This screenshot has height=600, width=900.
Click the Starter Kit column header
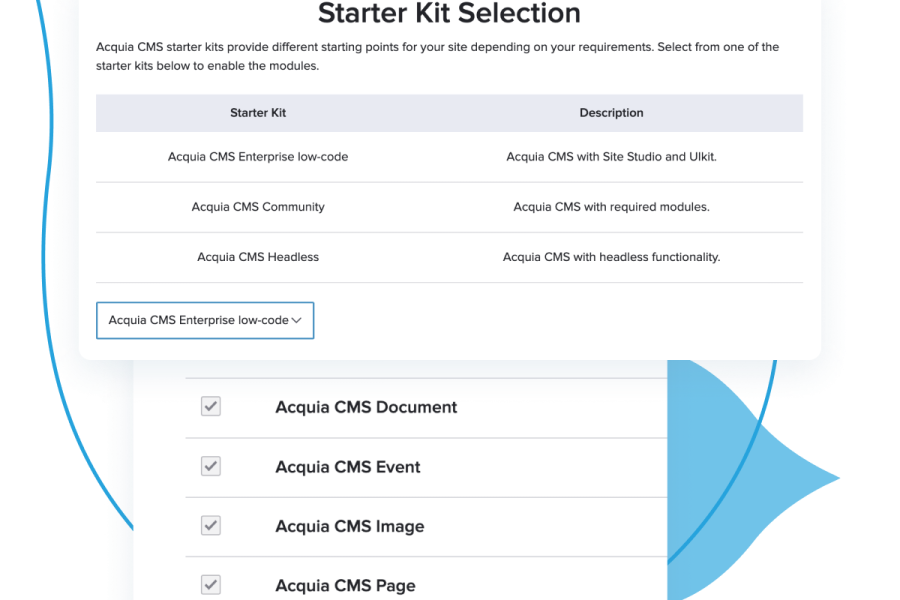pos(258,113)
